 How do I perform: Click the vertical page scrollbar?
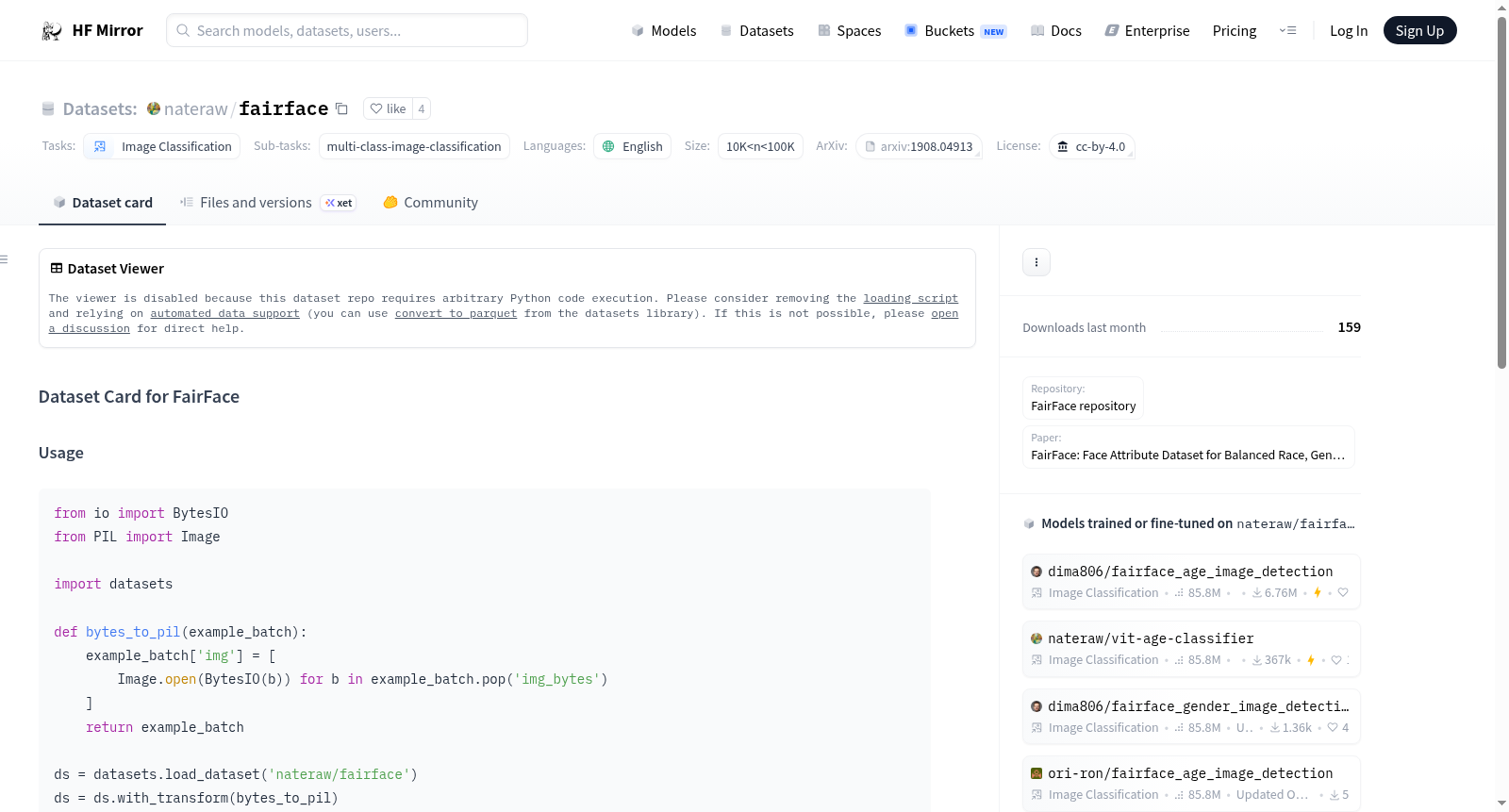pos(1501,191)
